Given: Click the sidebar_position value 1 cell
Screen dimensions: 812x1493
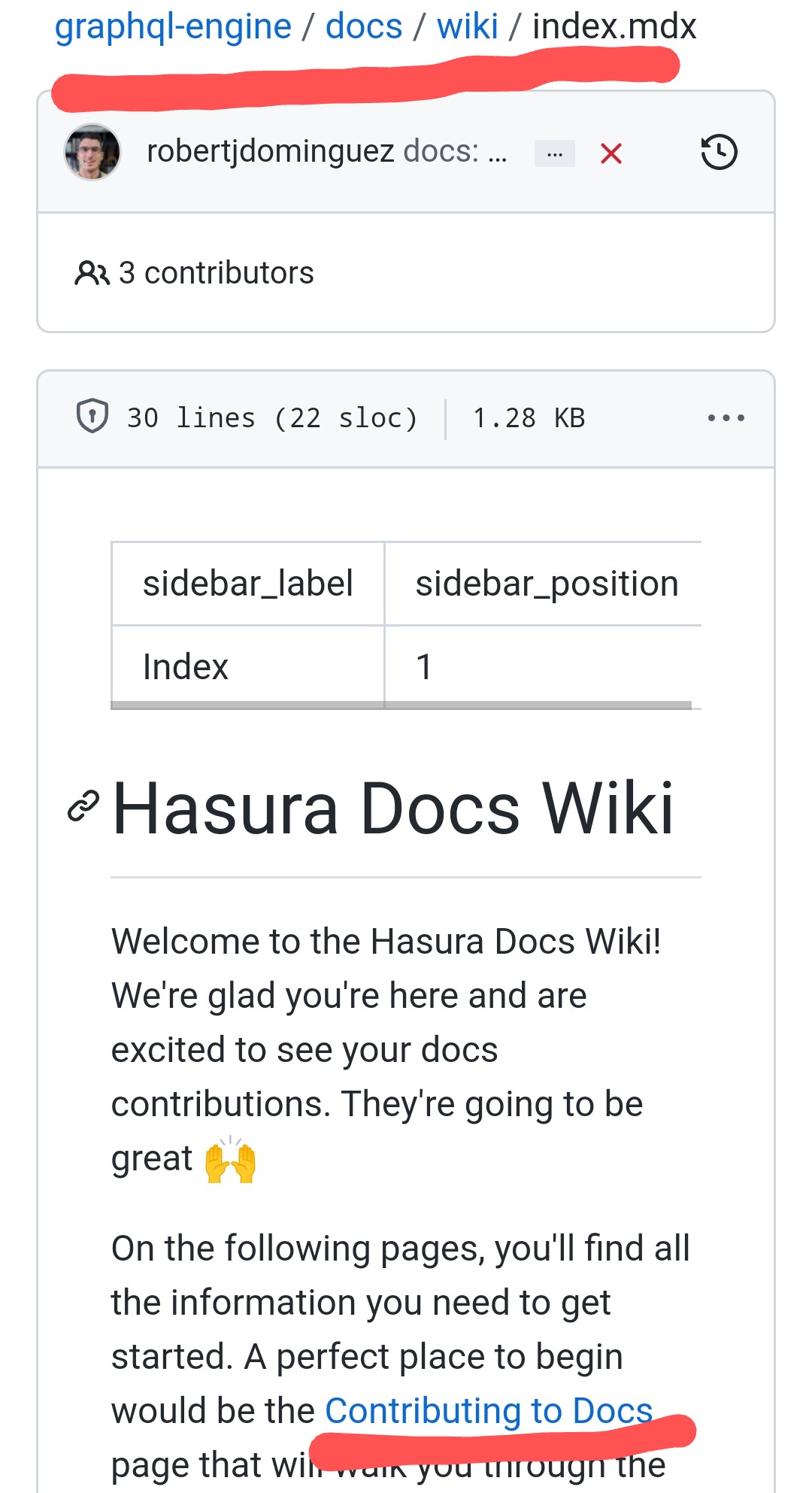Looking at the screenshot, I should pos(424,666).
